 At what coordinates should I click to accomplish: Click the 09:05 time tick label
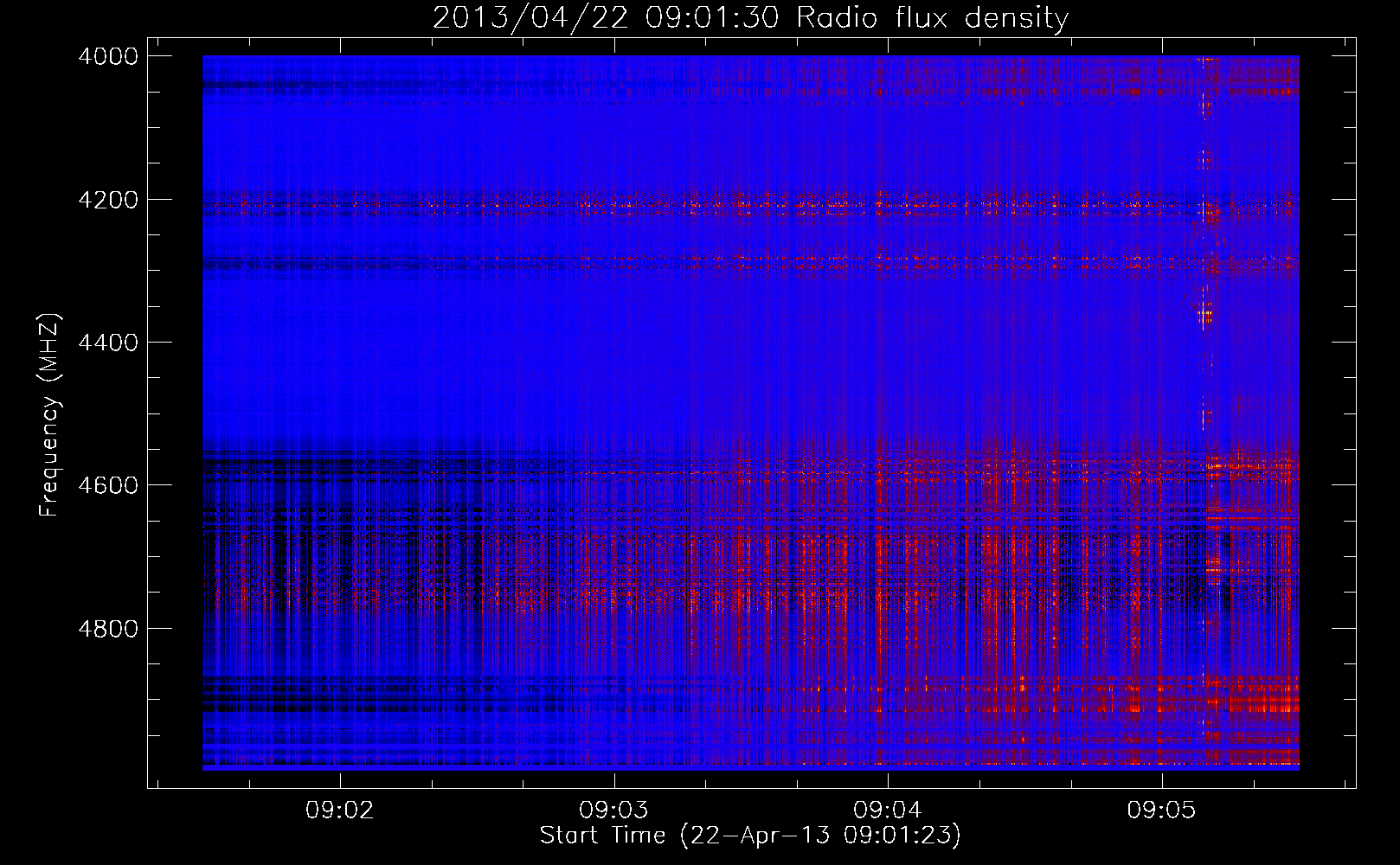1161,811
